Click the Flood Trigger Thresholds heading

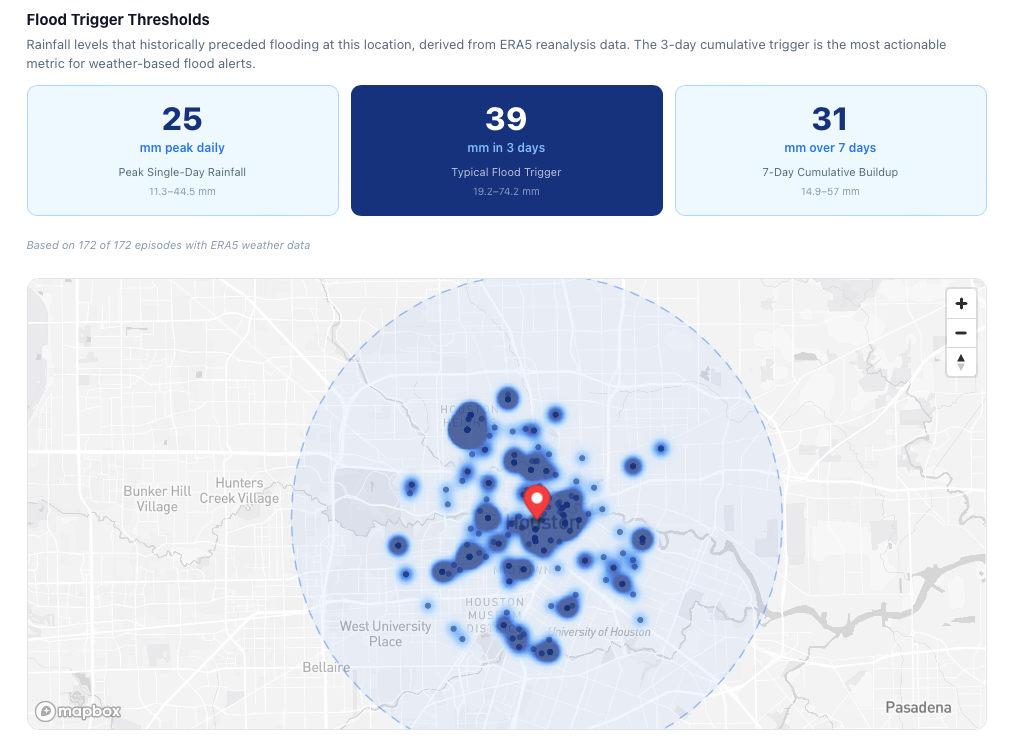[118, 20]
